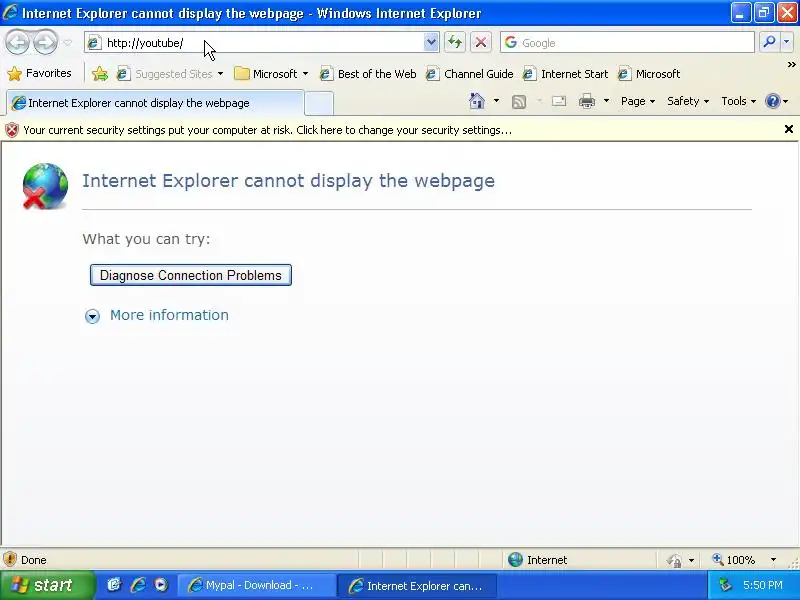Click the blue Help question mark icon
Image resolution: width=800 pixels, height=600 pixels.
coord(772,101)
